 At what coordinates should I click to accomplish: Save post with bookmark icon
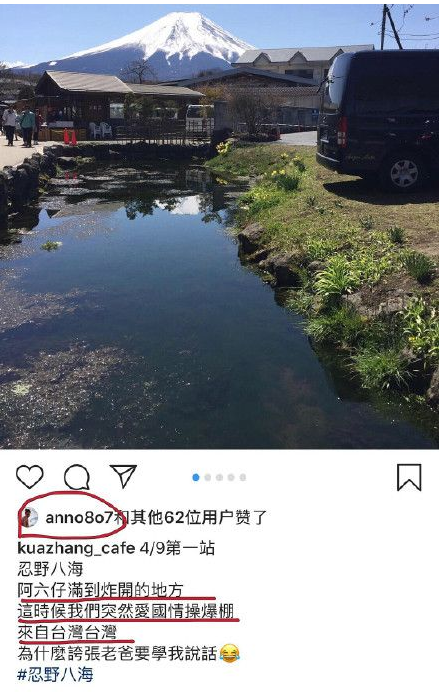[409, 477]
